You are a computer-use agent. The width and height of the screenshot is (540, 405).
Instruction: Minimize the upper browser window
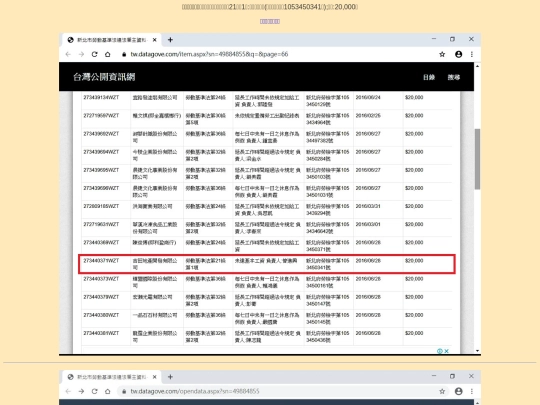coord(434,39)
